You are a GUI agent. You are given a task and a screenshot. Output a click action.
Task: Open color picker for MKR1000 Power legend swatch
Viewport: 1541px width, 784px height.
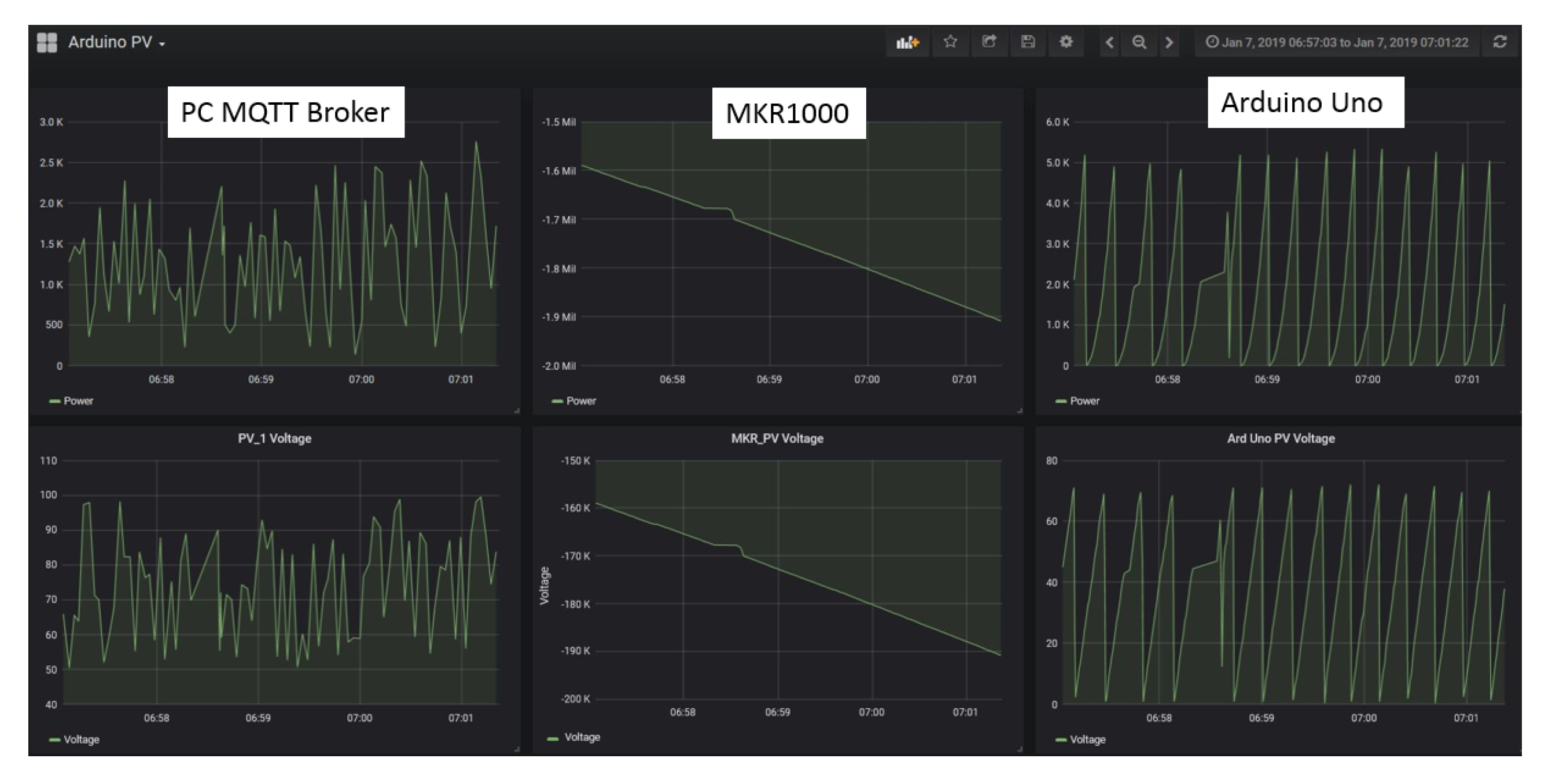[x=557, y=402]
